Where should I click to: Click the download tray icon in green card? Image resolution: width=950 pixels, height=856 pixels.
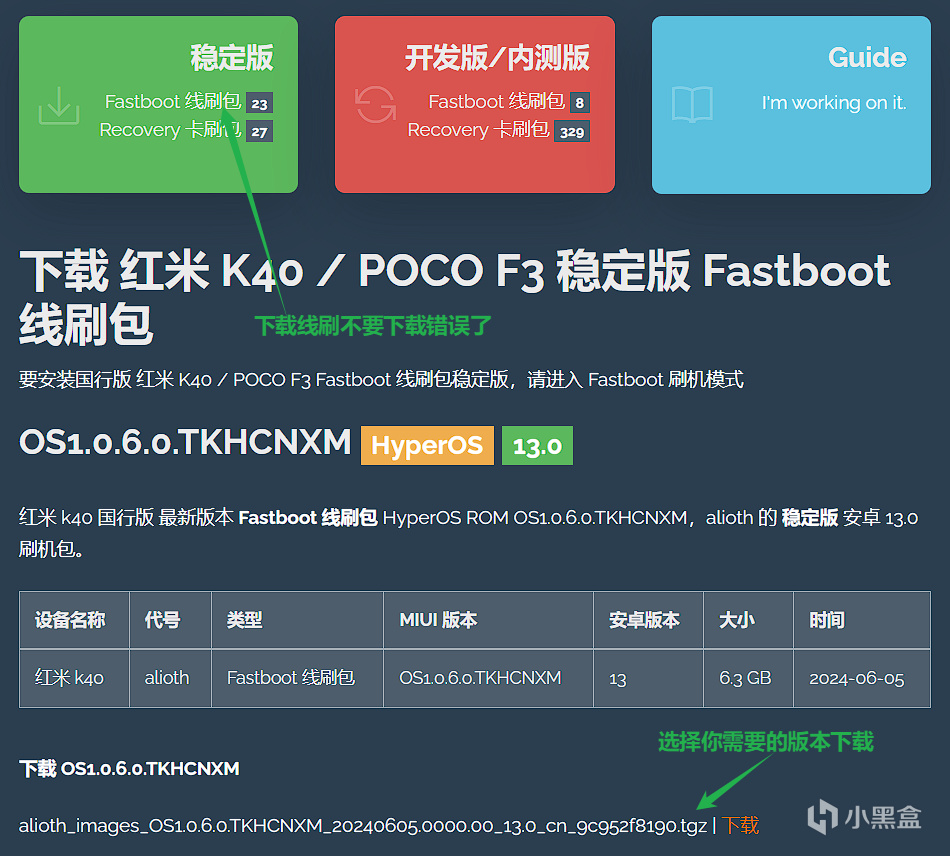[59, 105]
